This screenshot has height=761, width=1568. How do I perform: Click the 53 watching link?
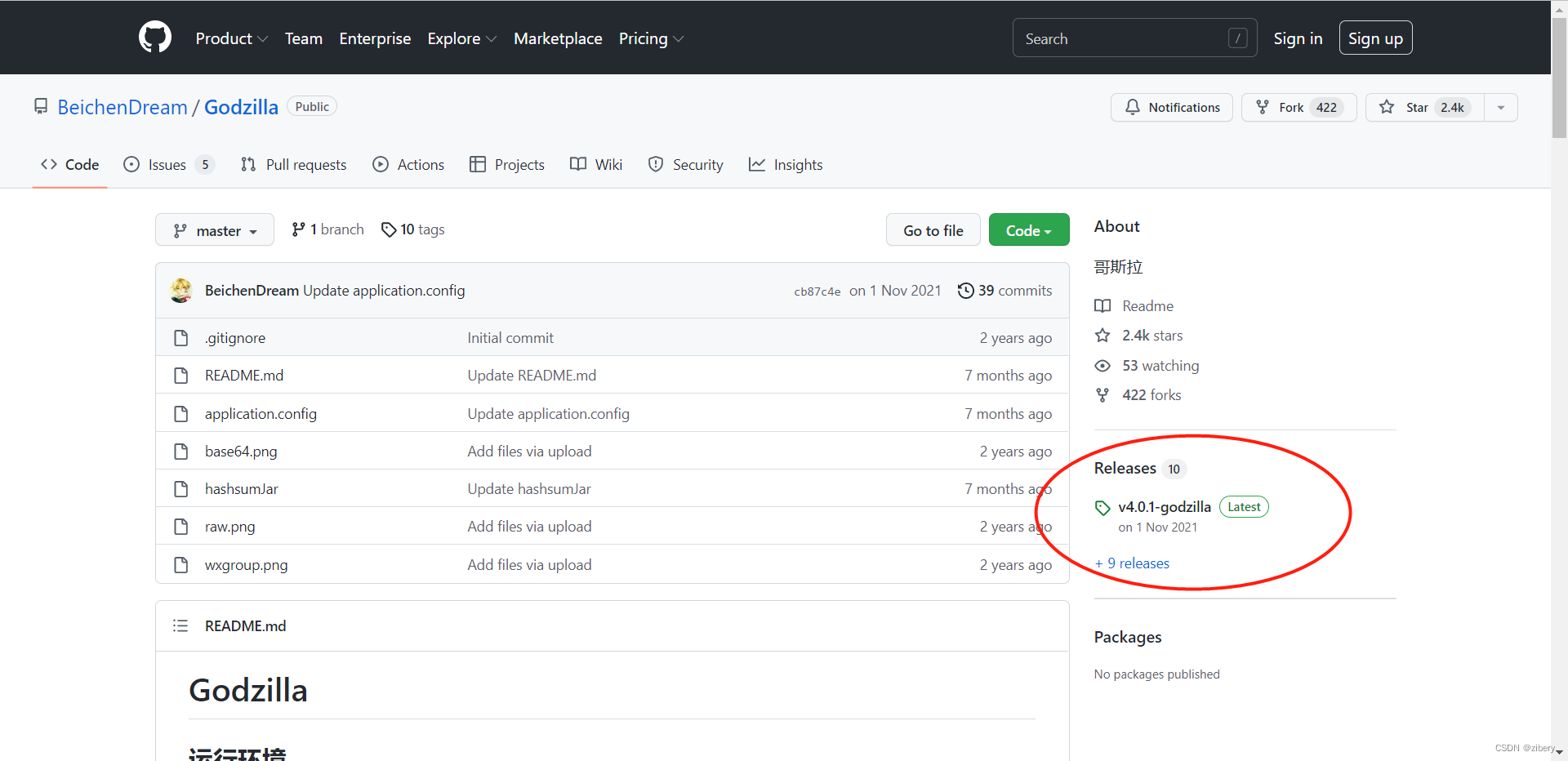(x=1147, y=366)
